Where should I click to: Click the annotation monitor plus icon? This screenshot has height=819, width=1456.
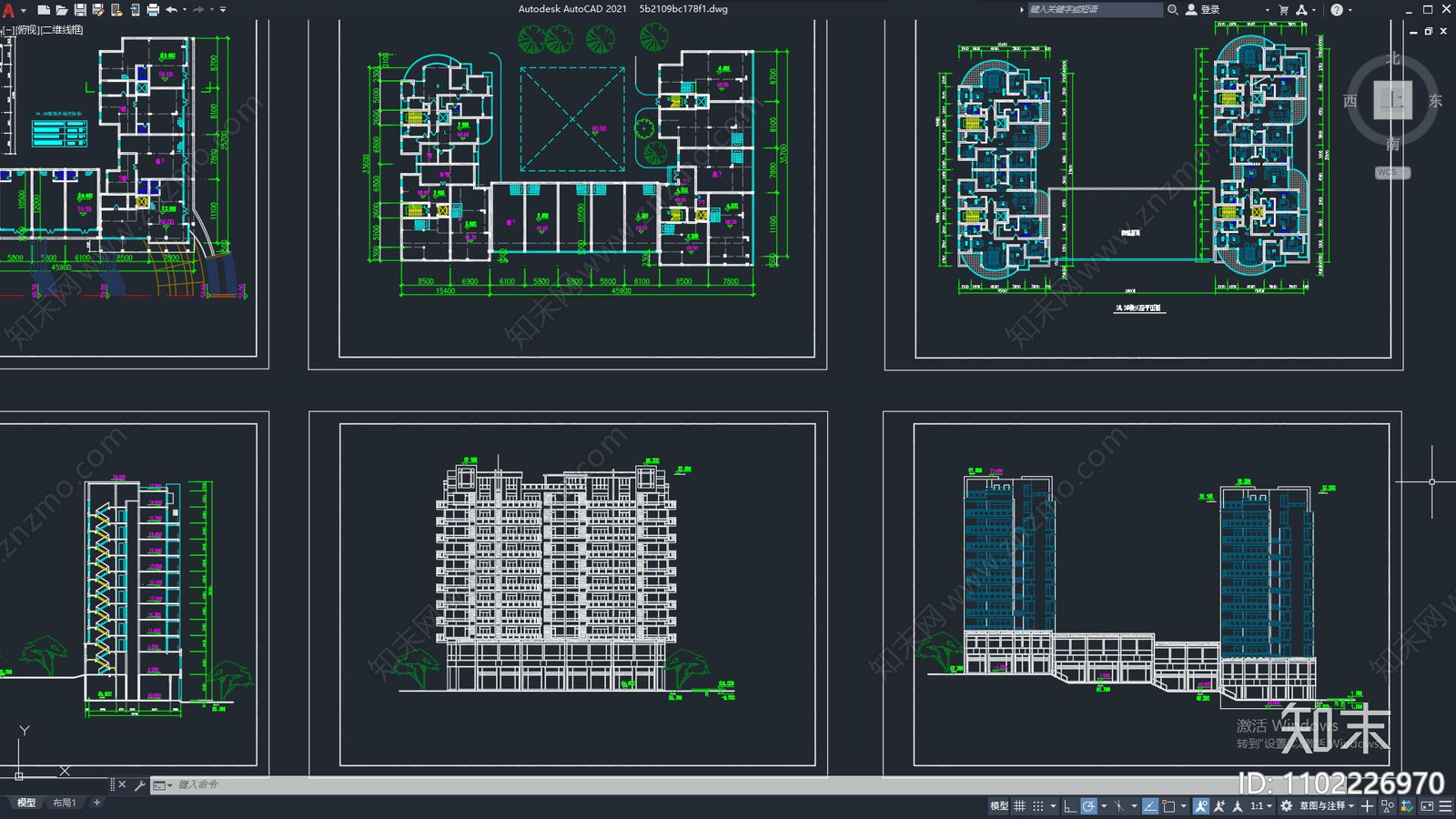point(1367,806)
